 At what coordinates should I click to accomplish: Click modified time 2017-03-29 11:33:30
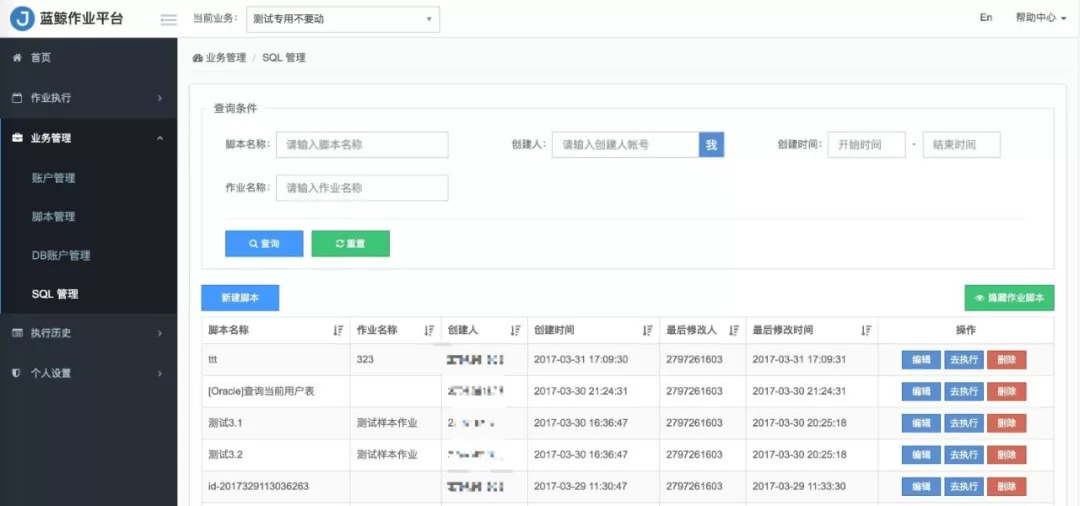[x=799, y=486]
